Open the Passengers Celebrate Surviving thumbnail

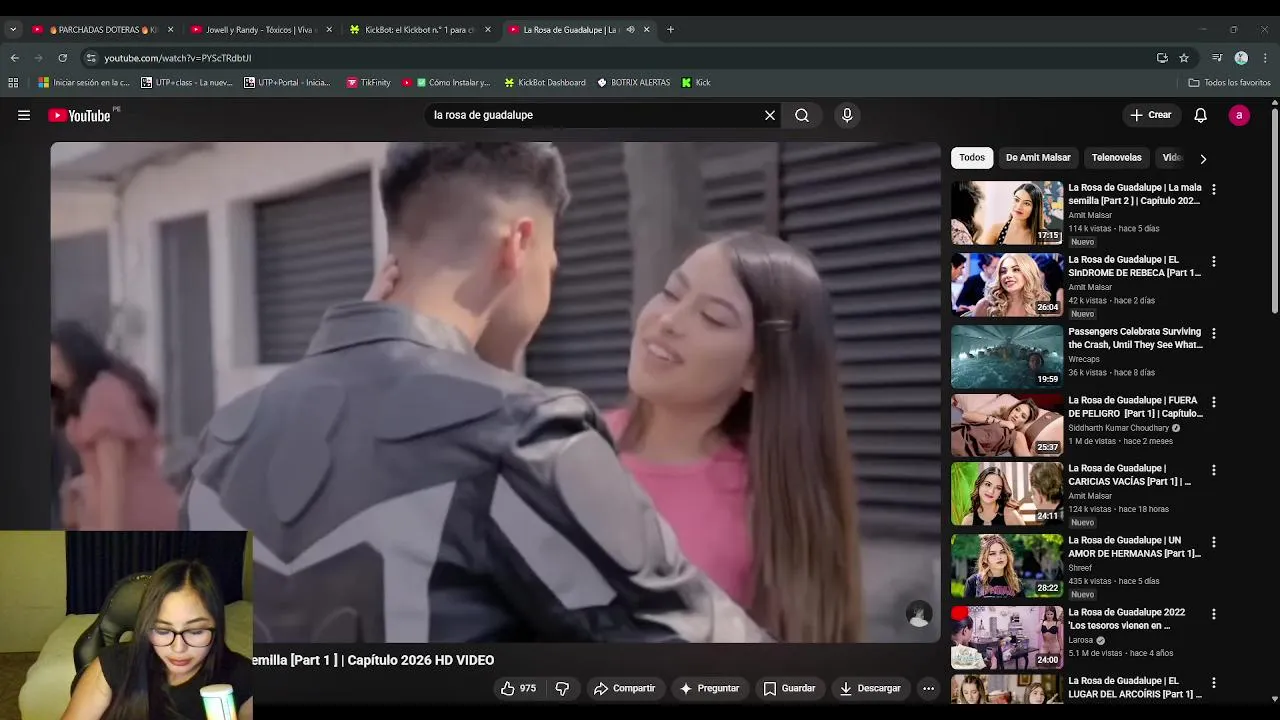(x=1007, y=357)
